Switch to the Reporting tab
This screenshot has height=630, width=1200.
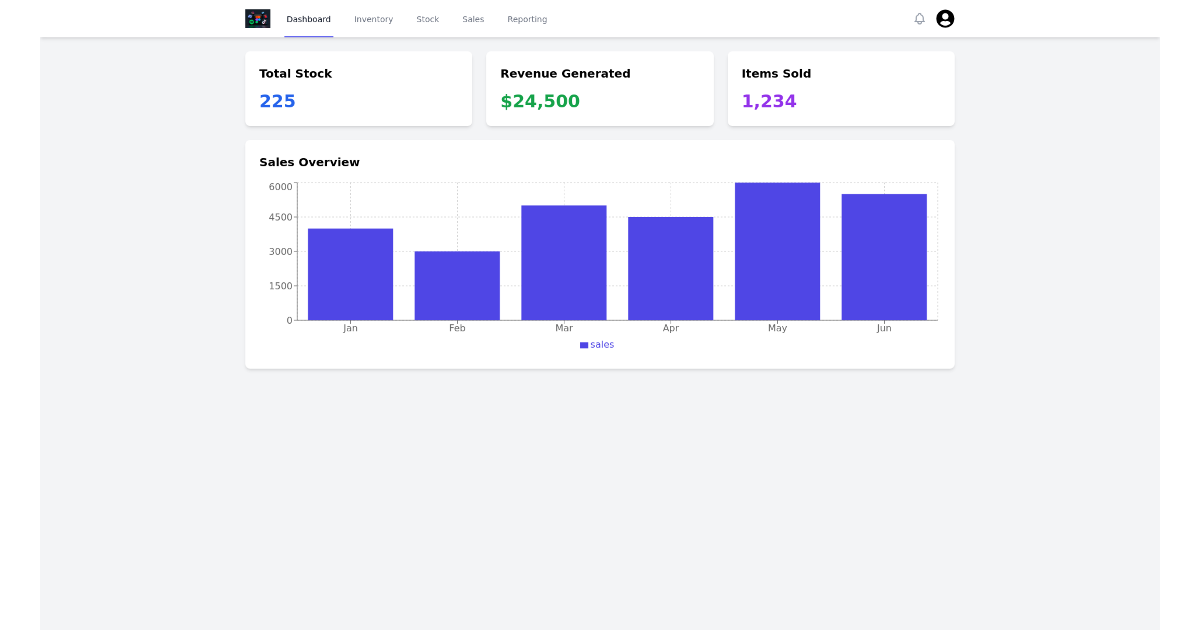[x=527, y=19]
